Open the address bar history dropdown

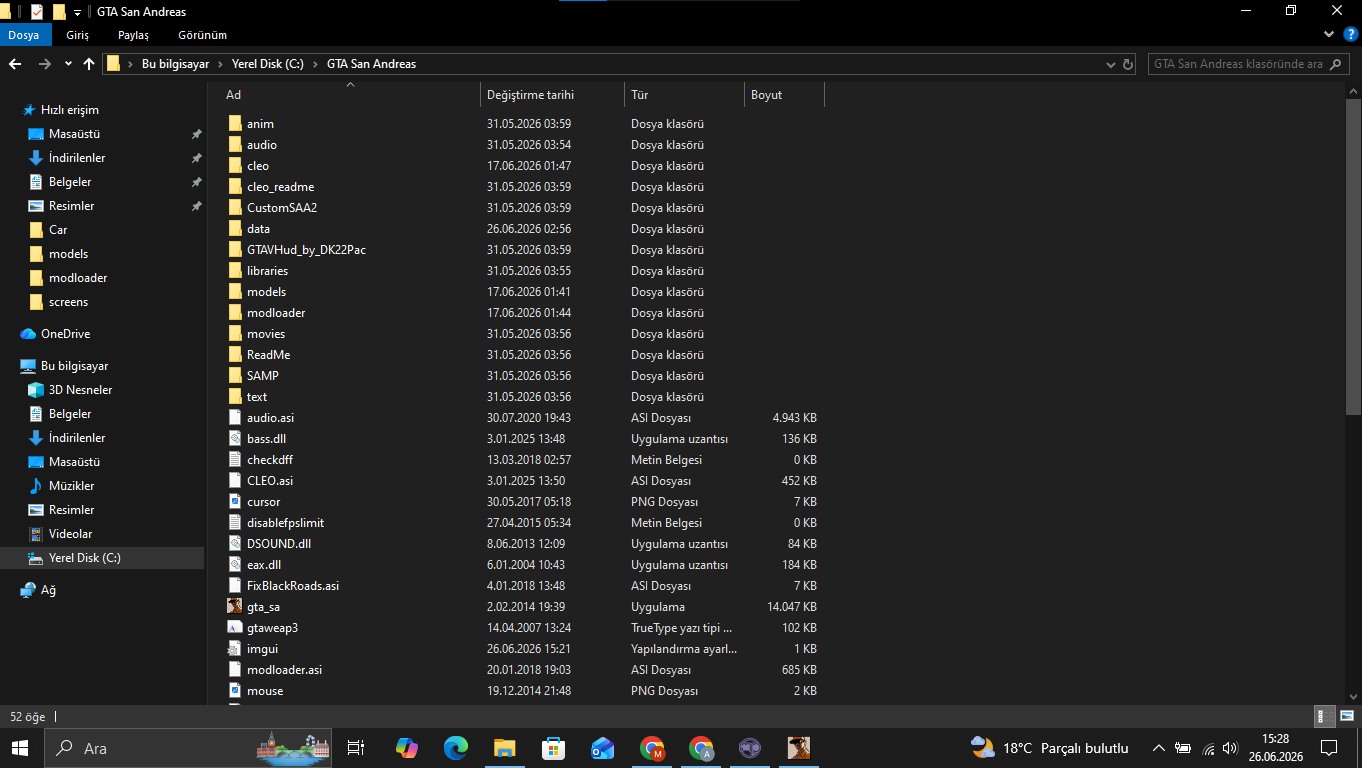tap(1112, 64)
